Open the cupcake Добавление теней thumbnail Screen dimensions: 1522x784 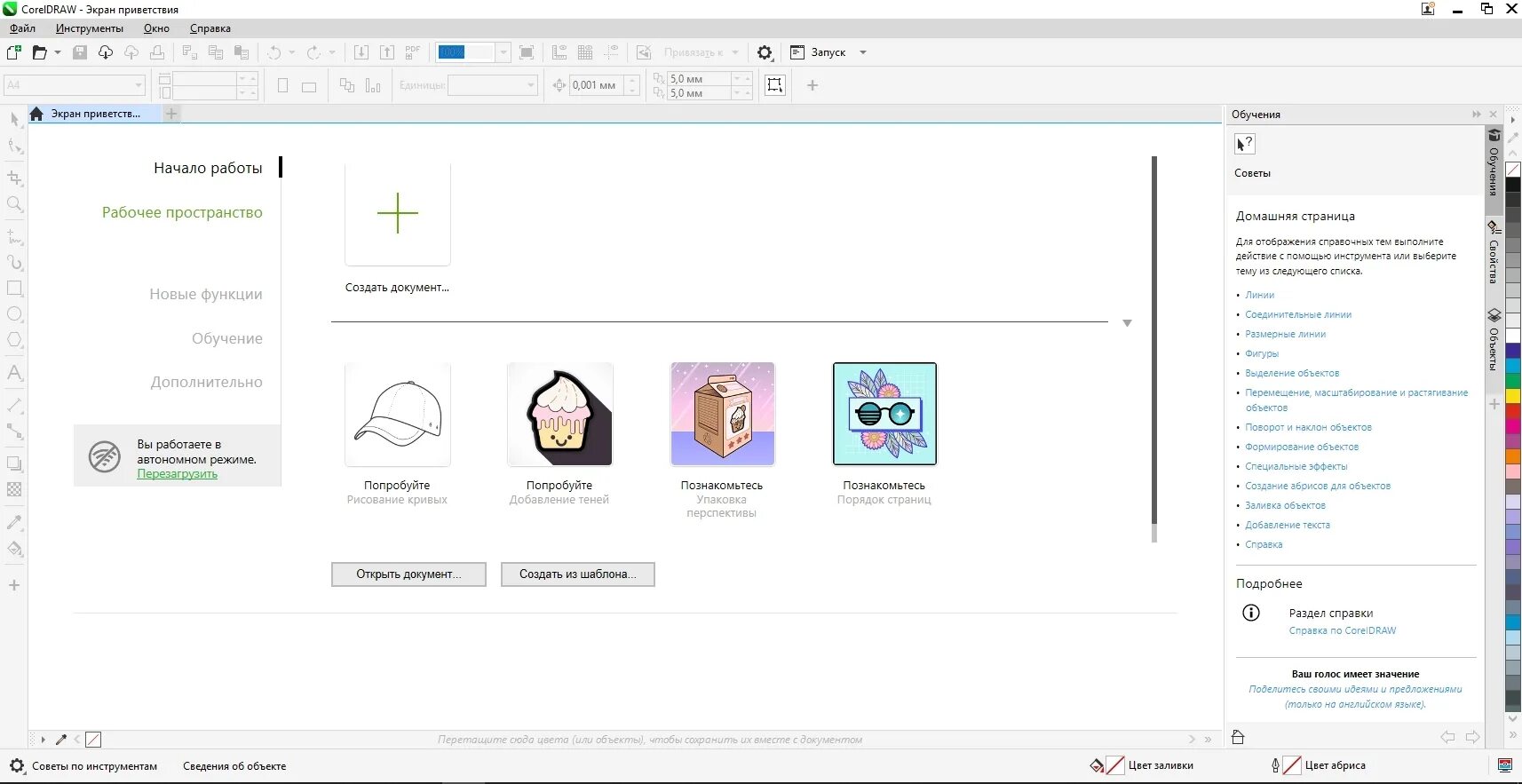tap(560, 414)
